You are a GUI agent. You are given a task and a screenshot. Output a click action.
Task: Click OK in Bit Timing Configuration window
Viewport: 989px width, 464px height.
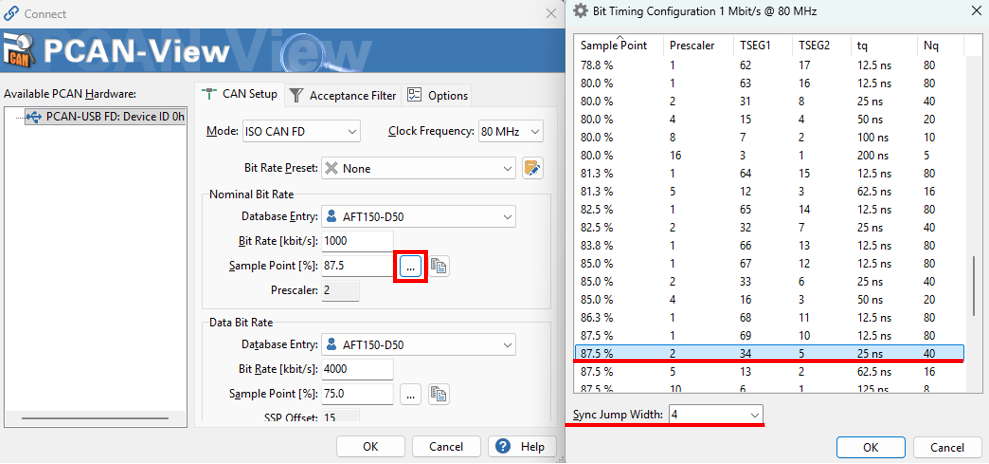click(870, 447)
